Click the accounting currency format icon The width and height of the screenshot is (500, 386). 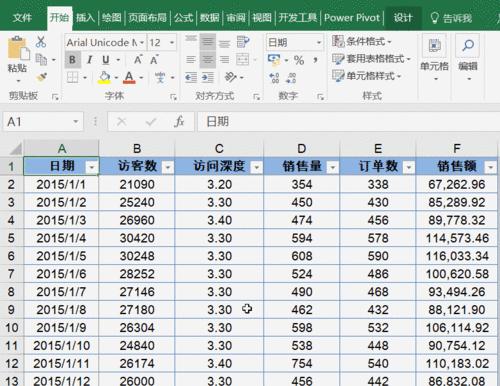coord(274,60)
